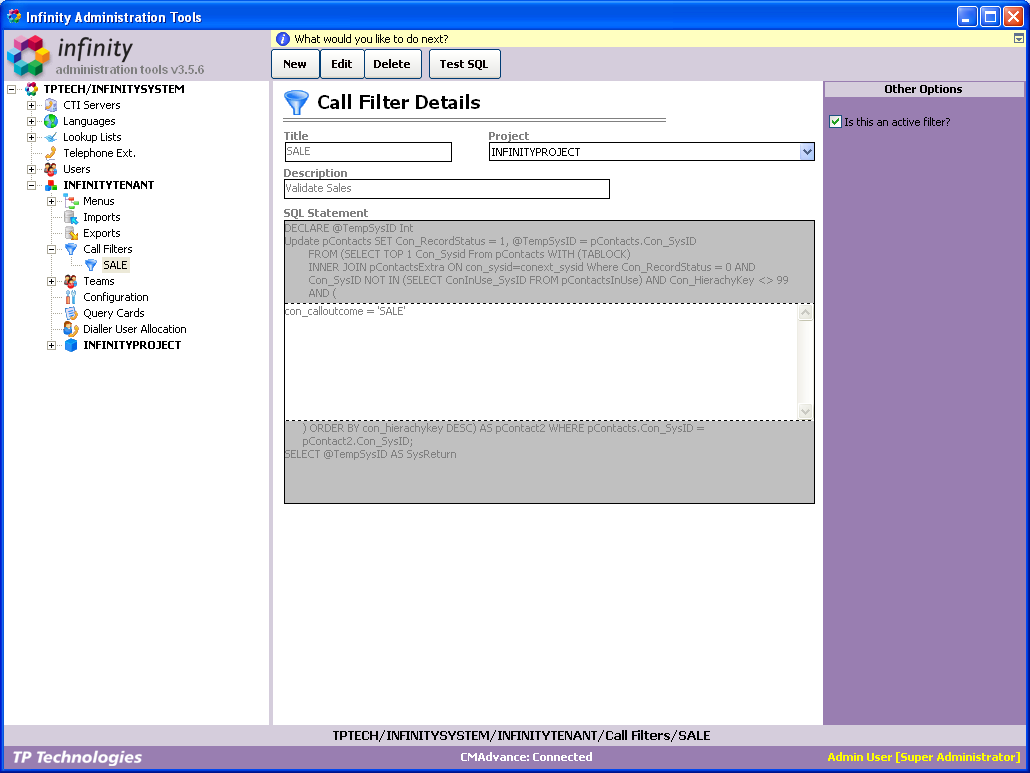Click the breadcrumb path ending in Call Filters/SALE
Image resolution: width=1030 pixels, height=773 pixels.
coord(521,736)
